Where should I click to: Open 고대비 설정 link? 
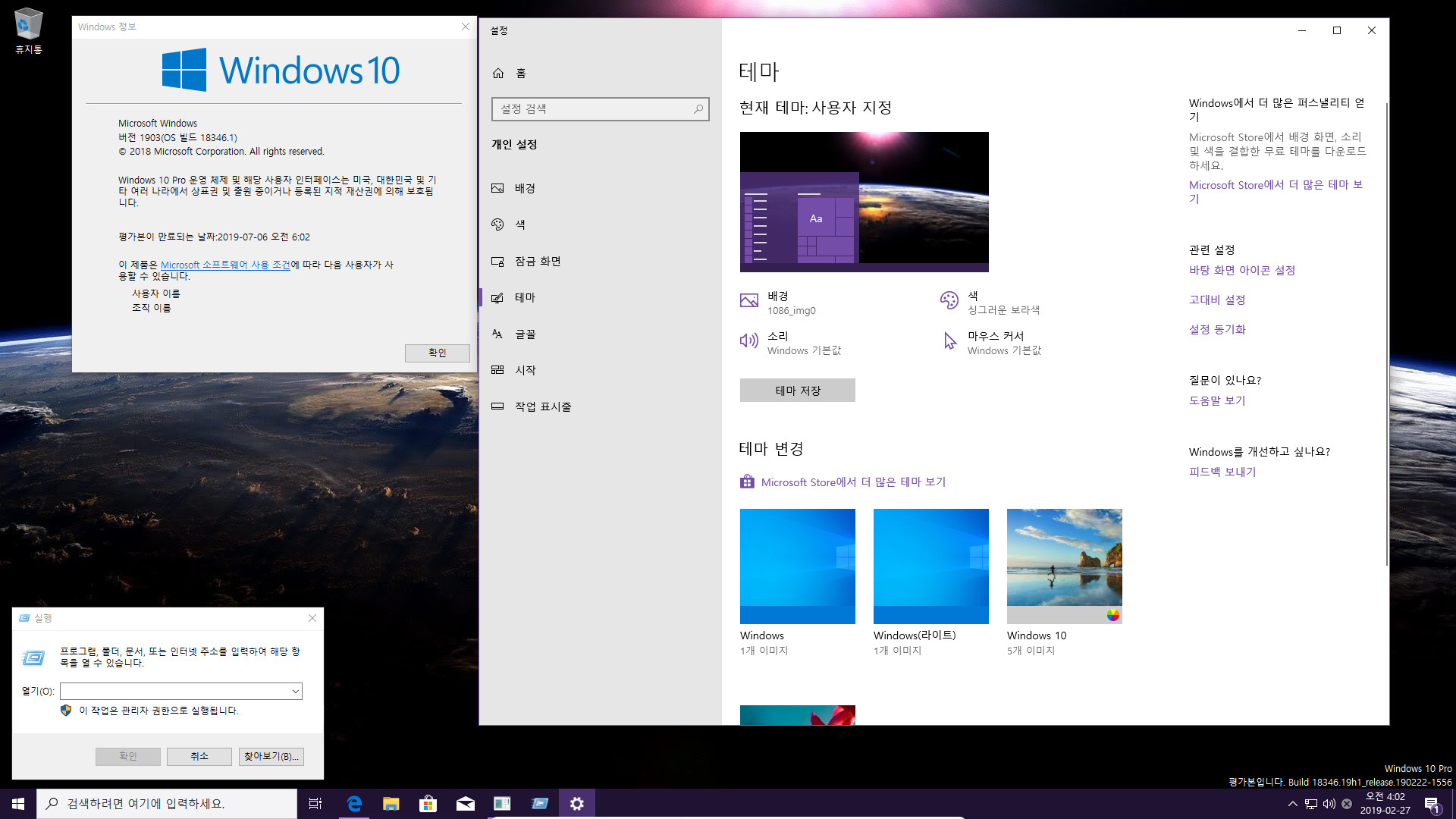click(x=1217, y=300)
